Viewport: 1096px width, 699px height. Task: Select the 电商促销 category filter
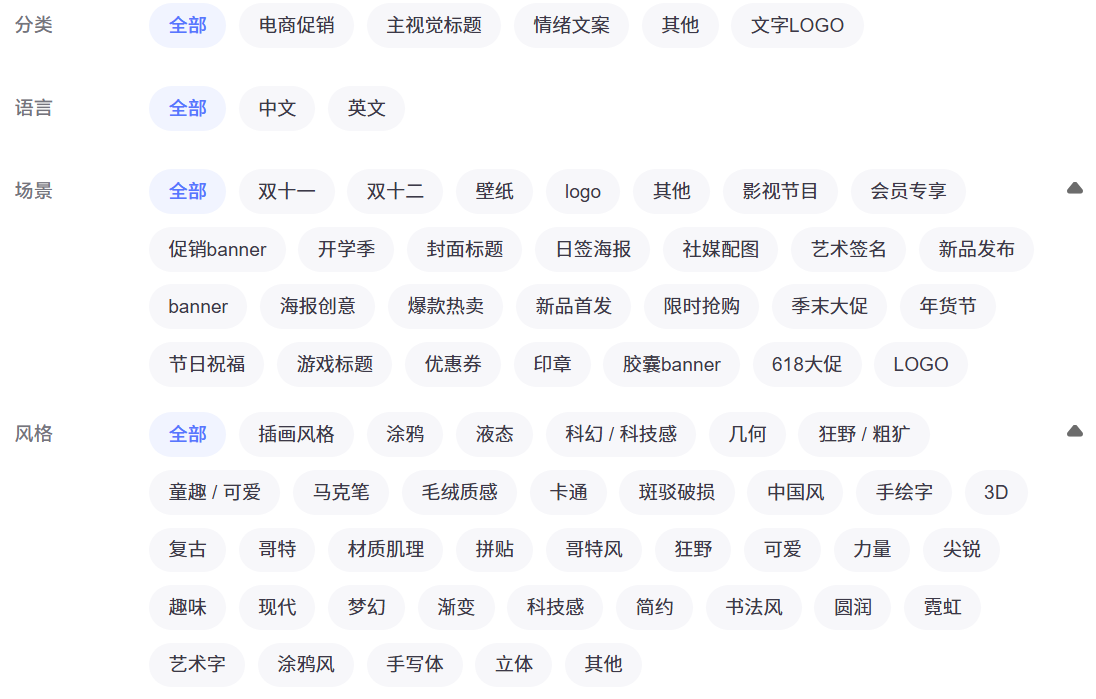(296, 25)
